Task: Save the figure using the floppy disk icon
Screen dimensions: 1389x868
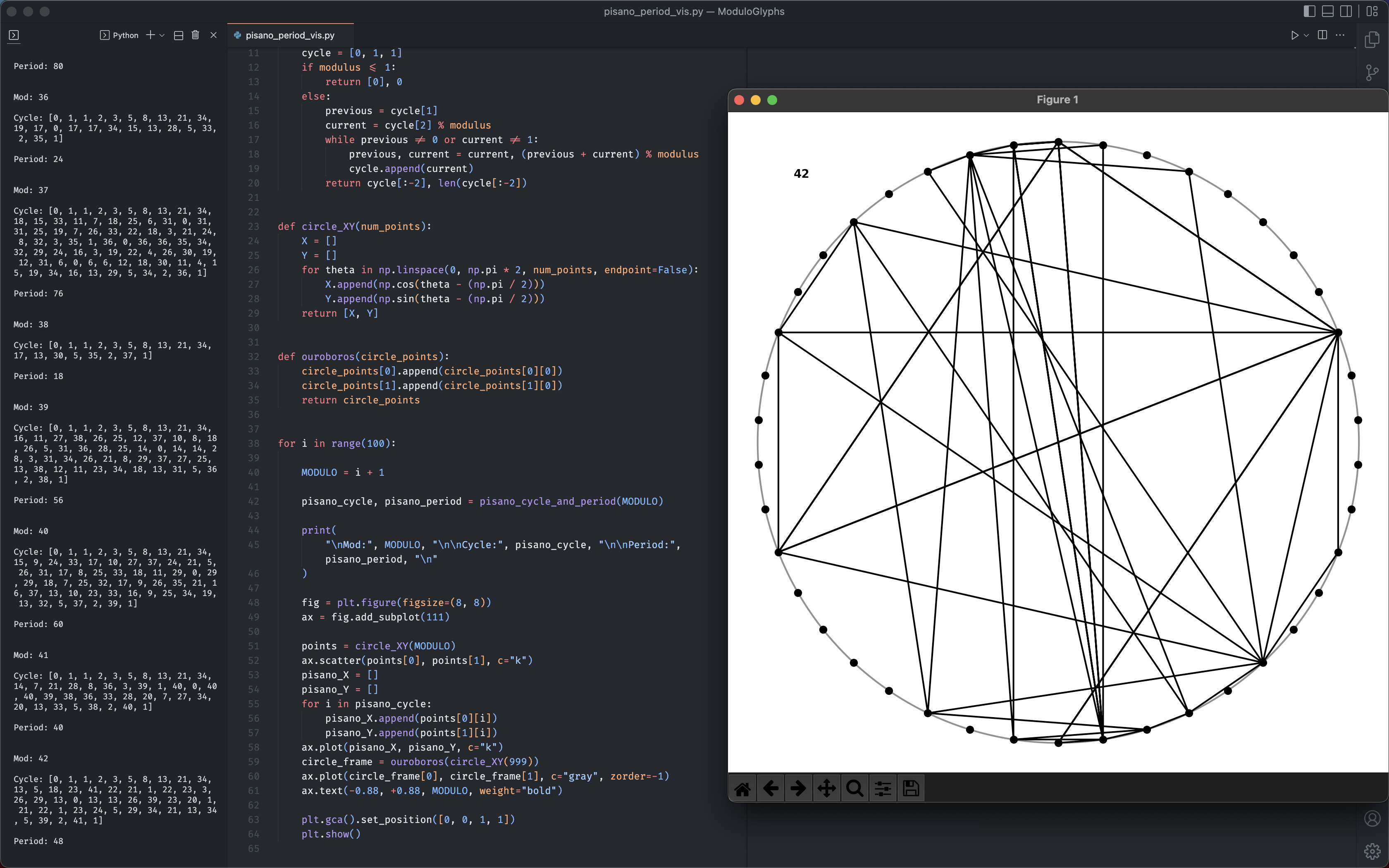Action: 910,788
